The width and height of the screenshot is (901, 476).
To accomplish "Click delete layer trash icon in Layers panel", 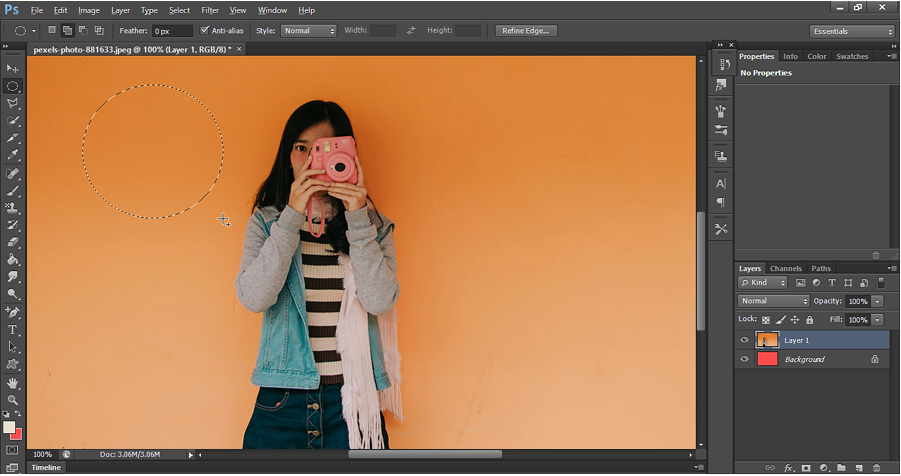I will [877, 468].
